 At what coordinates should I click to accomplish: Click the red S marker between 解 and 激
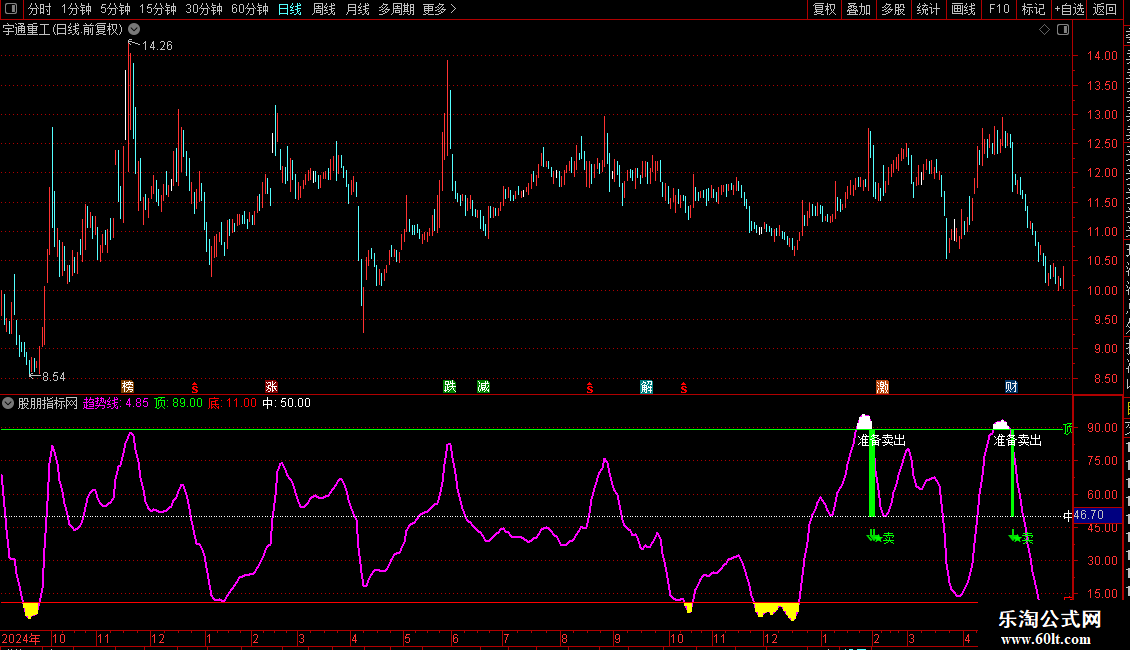point(684,388)
